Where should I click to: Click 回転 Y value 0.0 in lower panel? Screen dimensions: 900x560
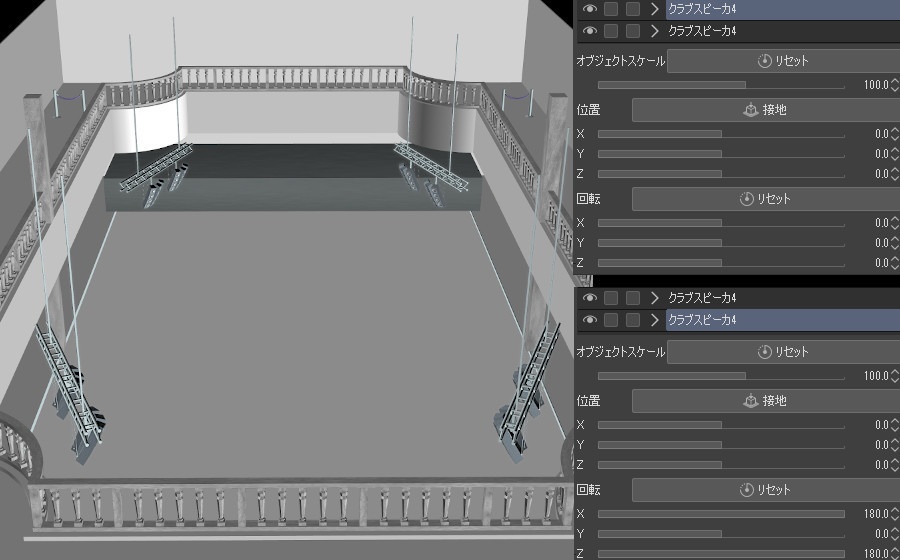click(881, 534)
